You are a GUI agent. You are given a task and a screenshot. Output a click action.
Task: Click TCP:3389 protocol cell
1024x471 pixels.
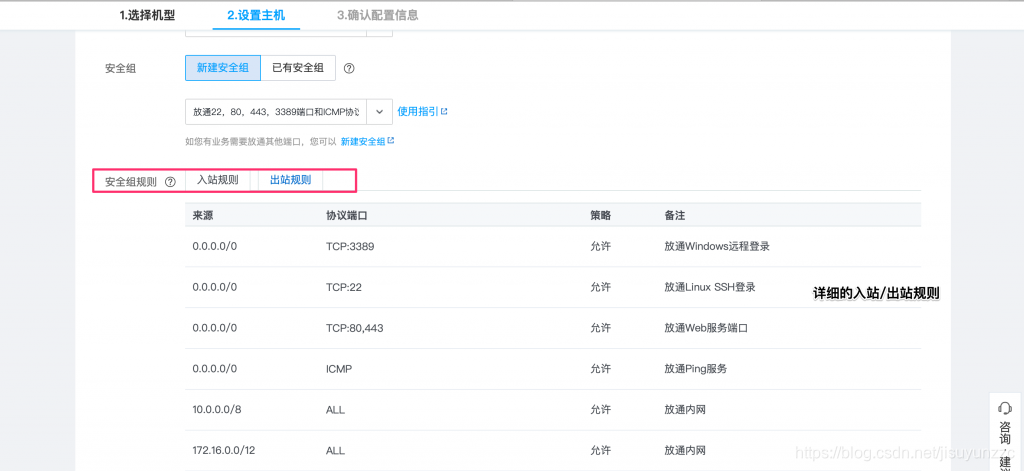click(350, 247)
